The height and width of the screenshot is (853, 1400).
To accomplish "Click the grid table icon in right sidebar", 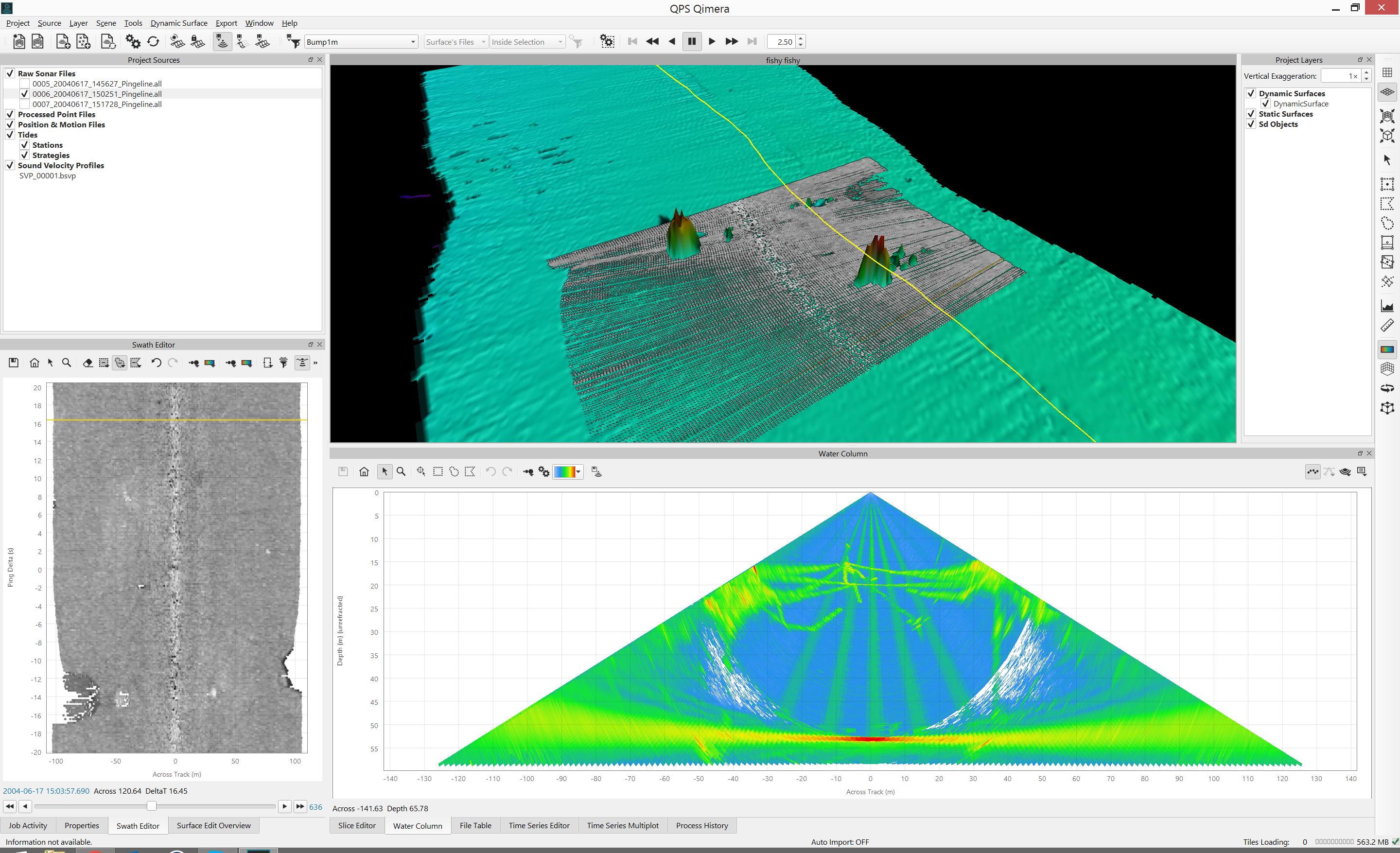I will pyautogui.click(x=1387, y=73).
